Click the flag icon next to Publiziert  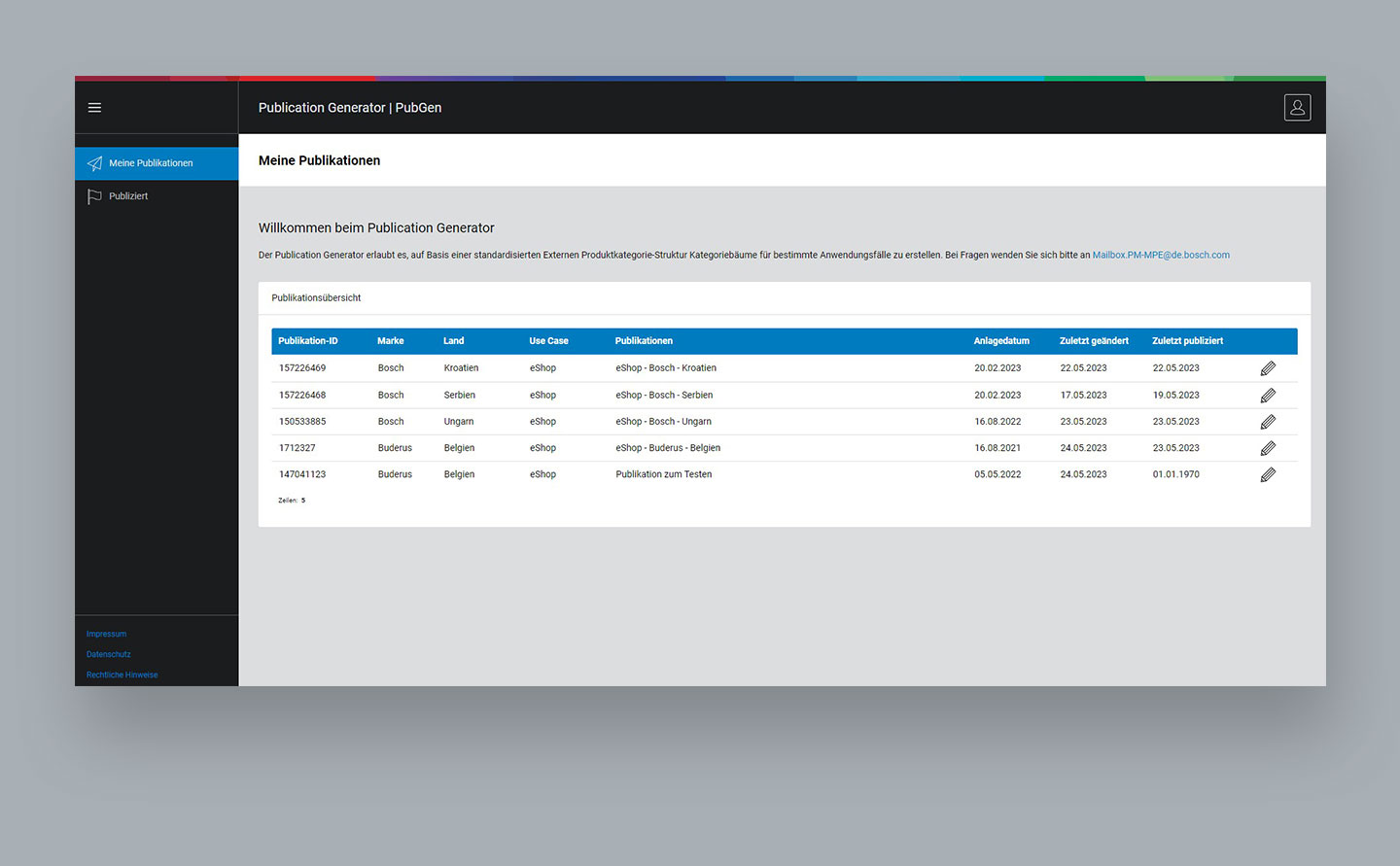click(94, 196)
